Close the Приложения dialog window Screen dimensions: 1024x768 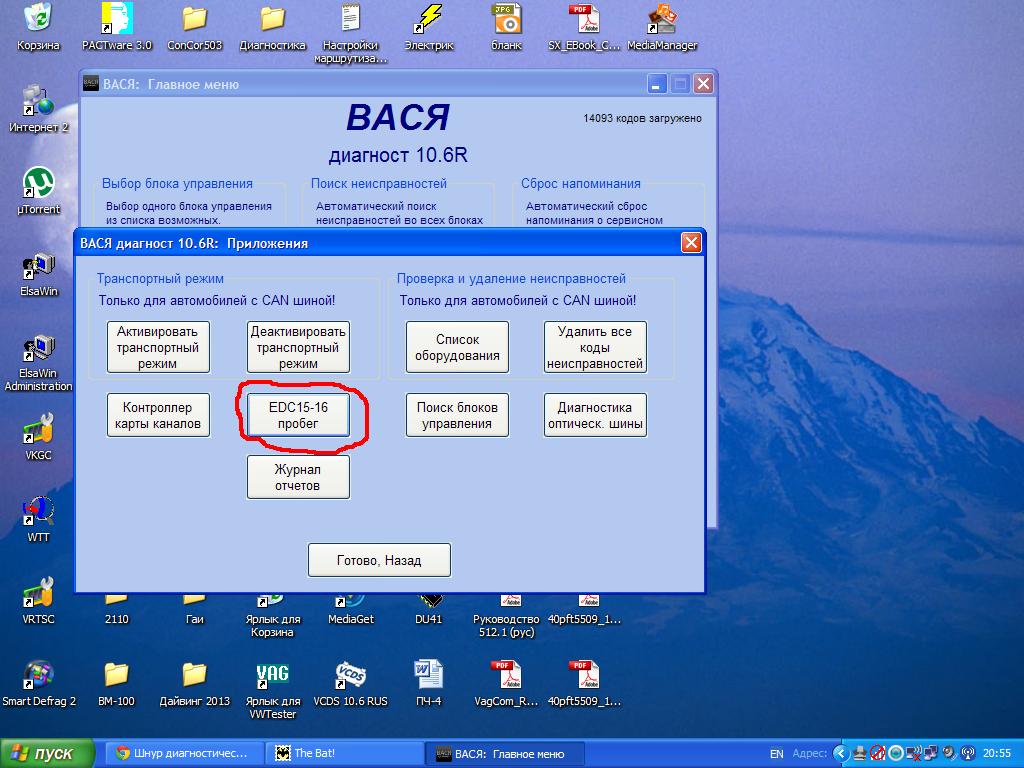[x=691, y=243]
